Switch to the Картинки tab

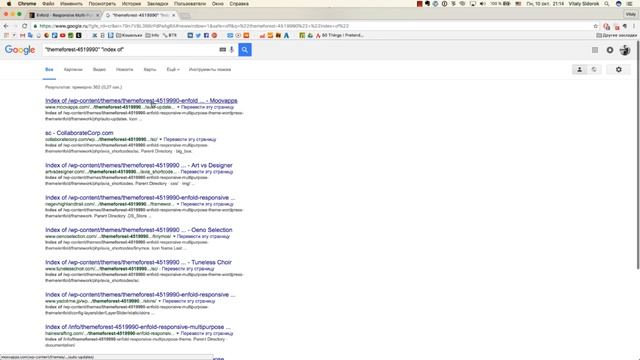73,69
